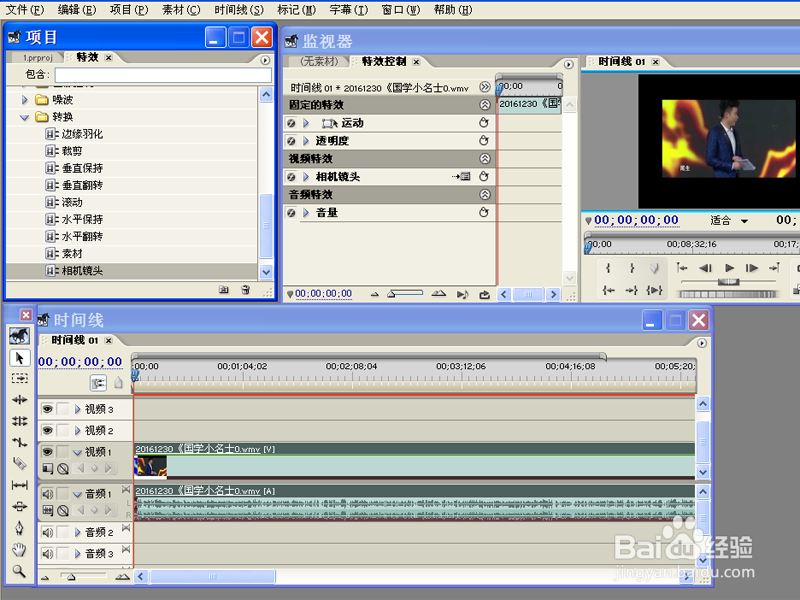The height and width of the screenshot is (600, 800).
Task: Select the Ripple Edit tool
Action: click(x=19, y=399)
